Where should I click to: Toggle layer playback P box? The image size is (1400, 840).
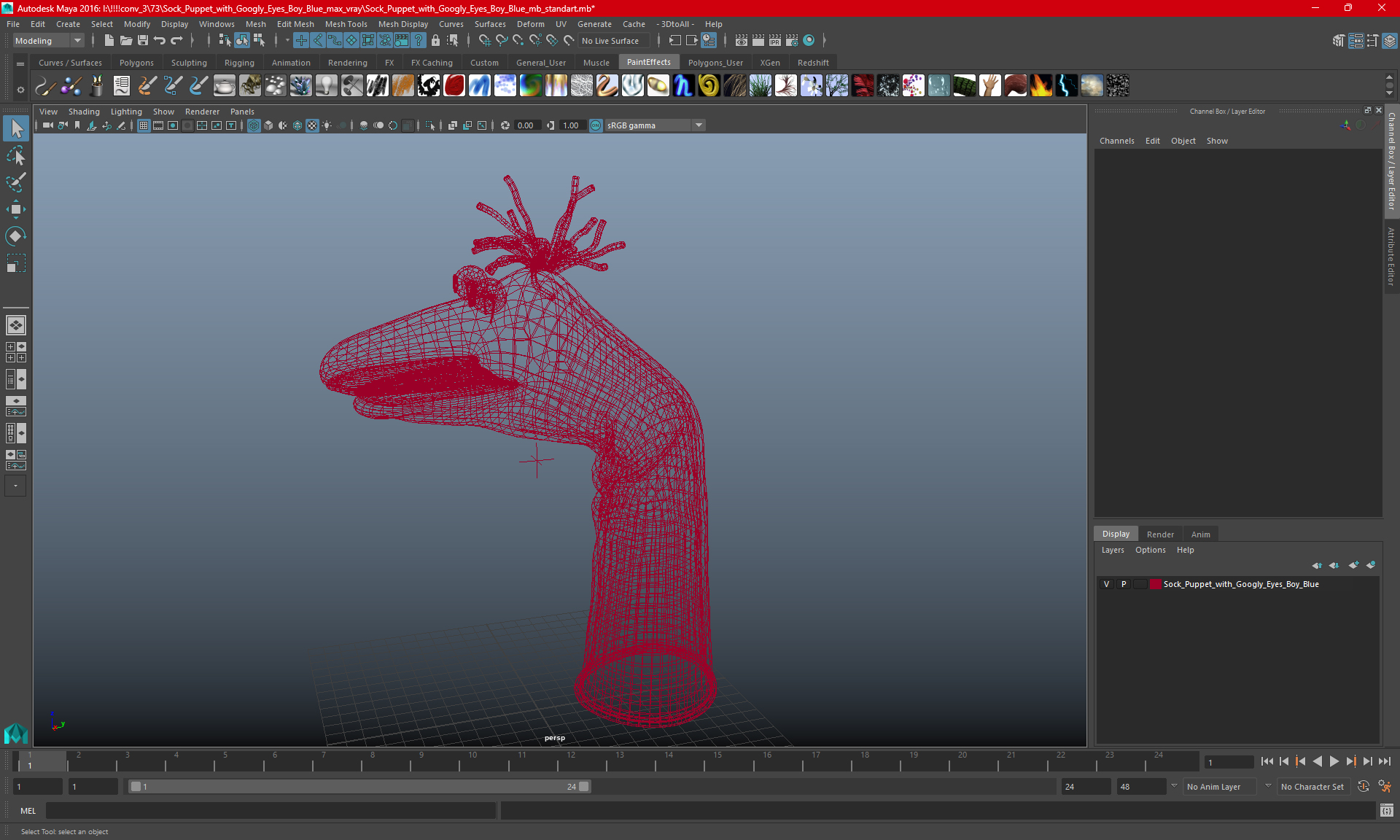point(1124,584)
